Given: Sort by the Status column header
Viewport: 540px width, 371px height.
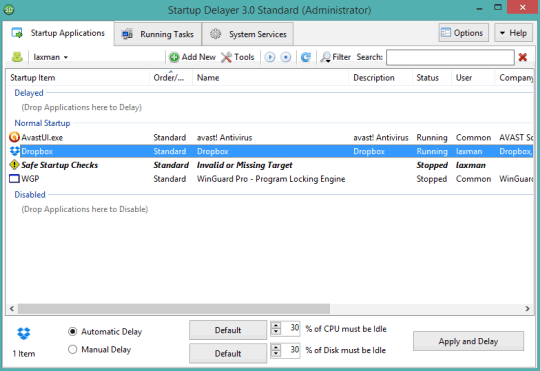Looking at the screenshot, I should (x=432, y=78).
